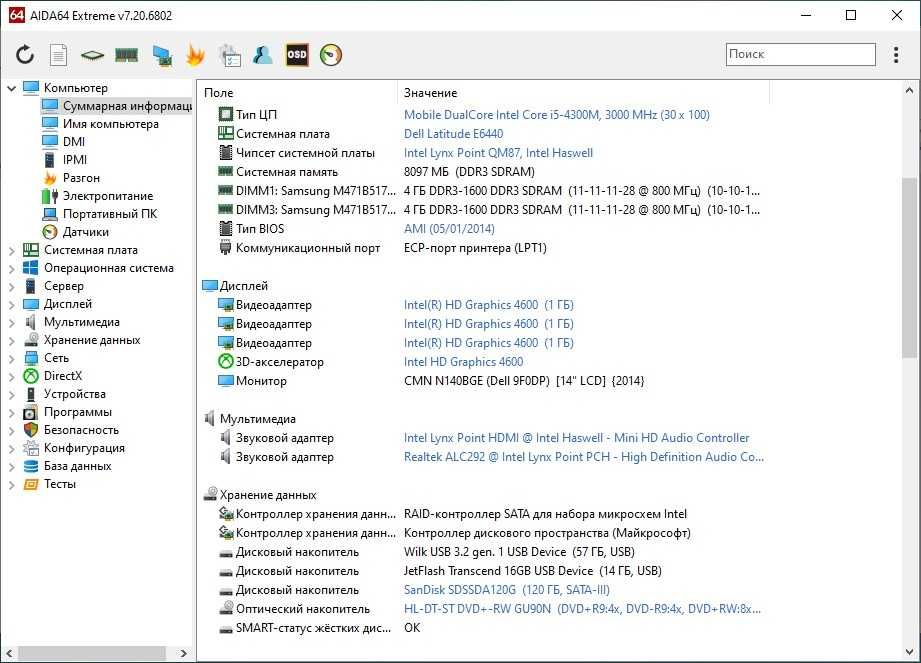Open the OSD panel toolbar icon
This screenshot has width=921, height=663.
pos(297,55)
